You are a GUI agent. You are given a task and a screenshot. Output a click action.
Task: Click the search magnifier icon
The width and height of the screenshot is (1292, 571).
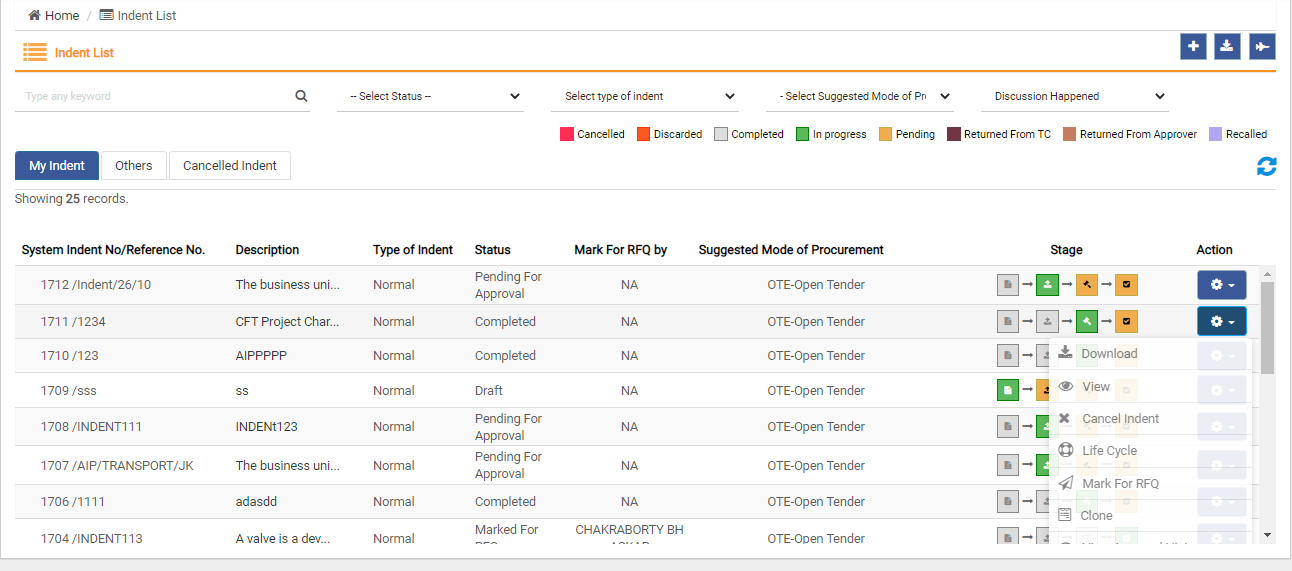point(301,96)
